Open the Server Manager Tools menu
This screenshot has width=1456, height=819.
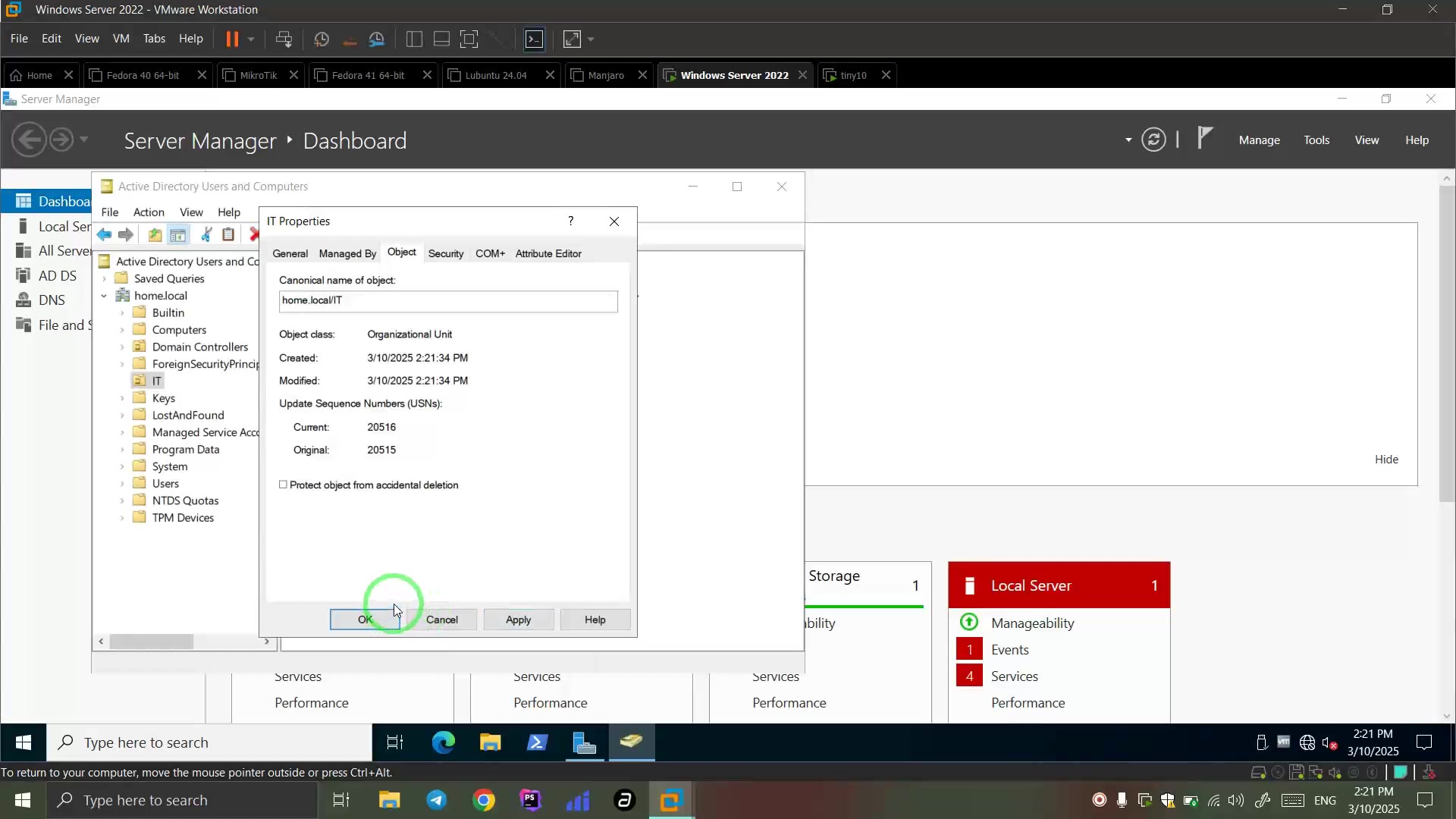click(x=1316, y=140)
